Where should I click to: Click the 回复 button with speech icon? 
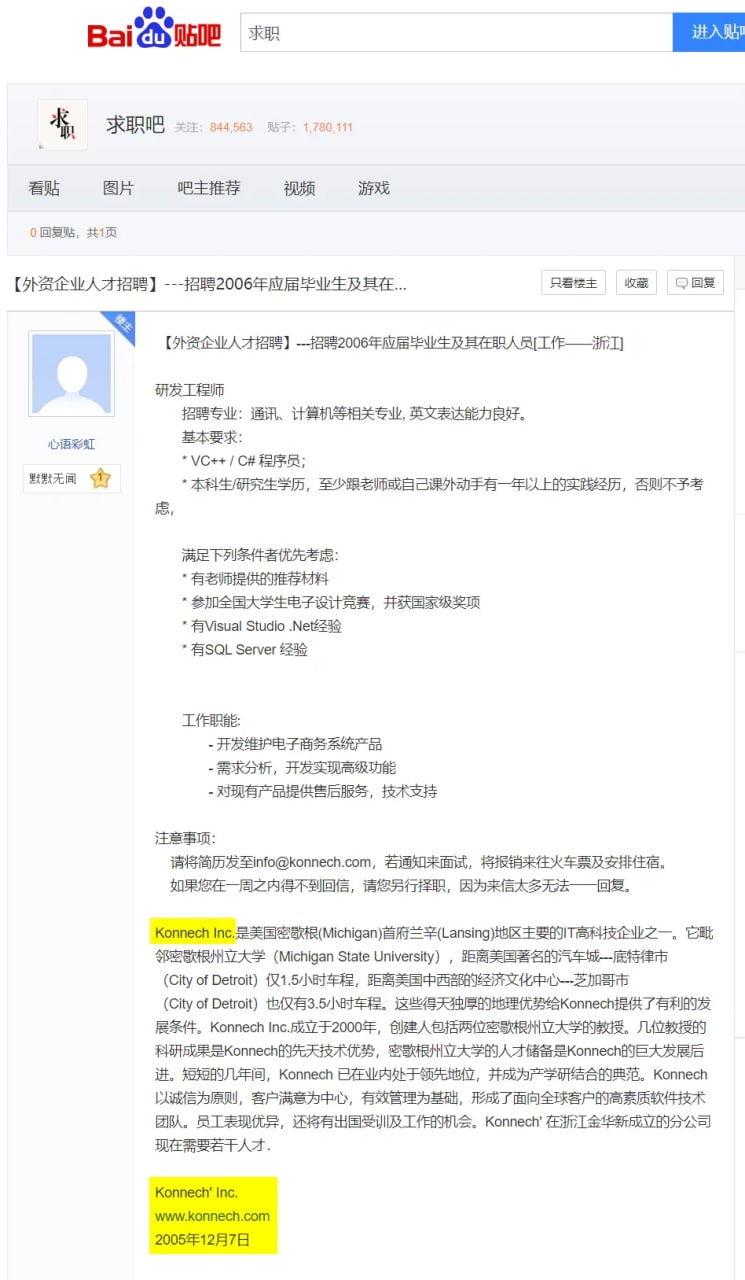pyautogui.click(x=695, y=283)
